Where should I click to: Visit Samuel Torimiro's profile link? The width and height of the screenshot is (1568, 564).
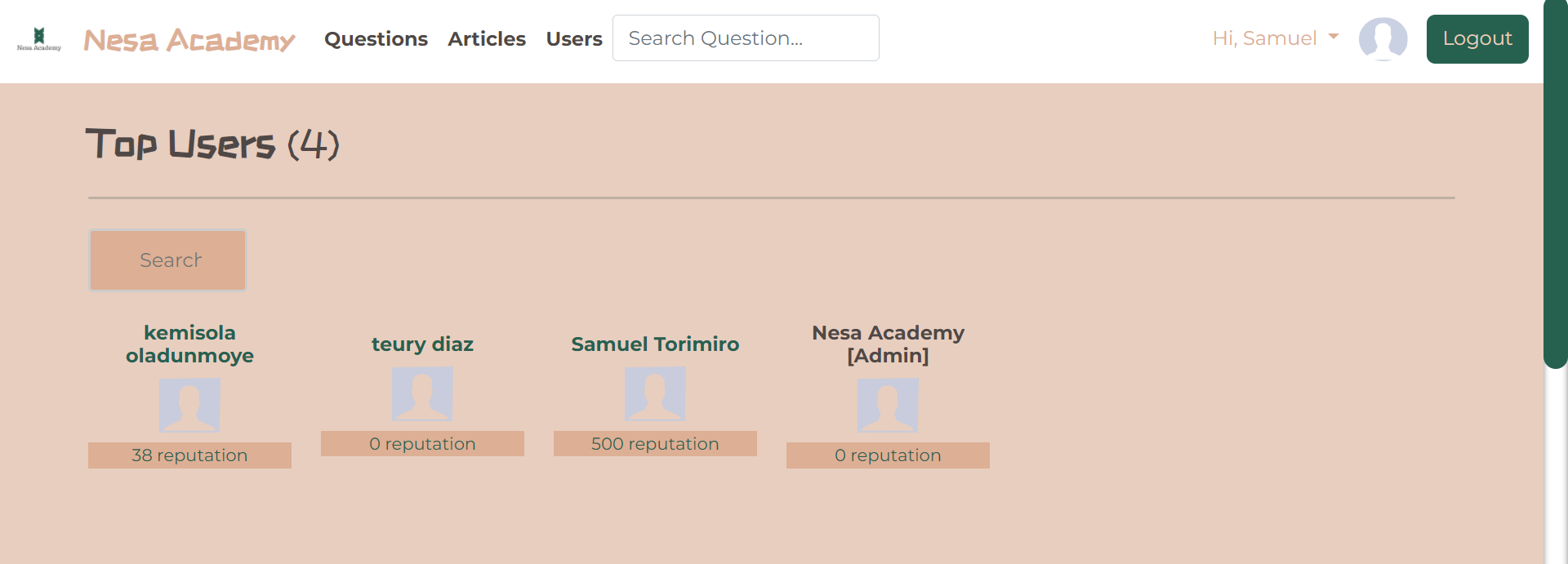(x=655, y=344)
